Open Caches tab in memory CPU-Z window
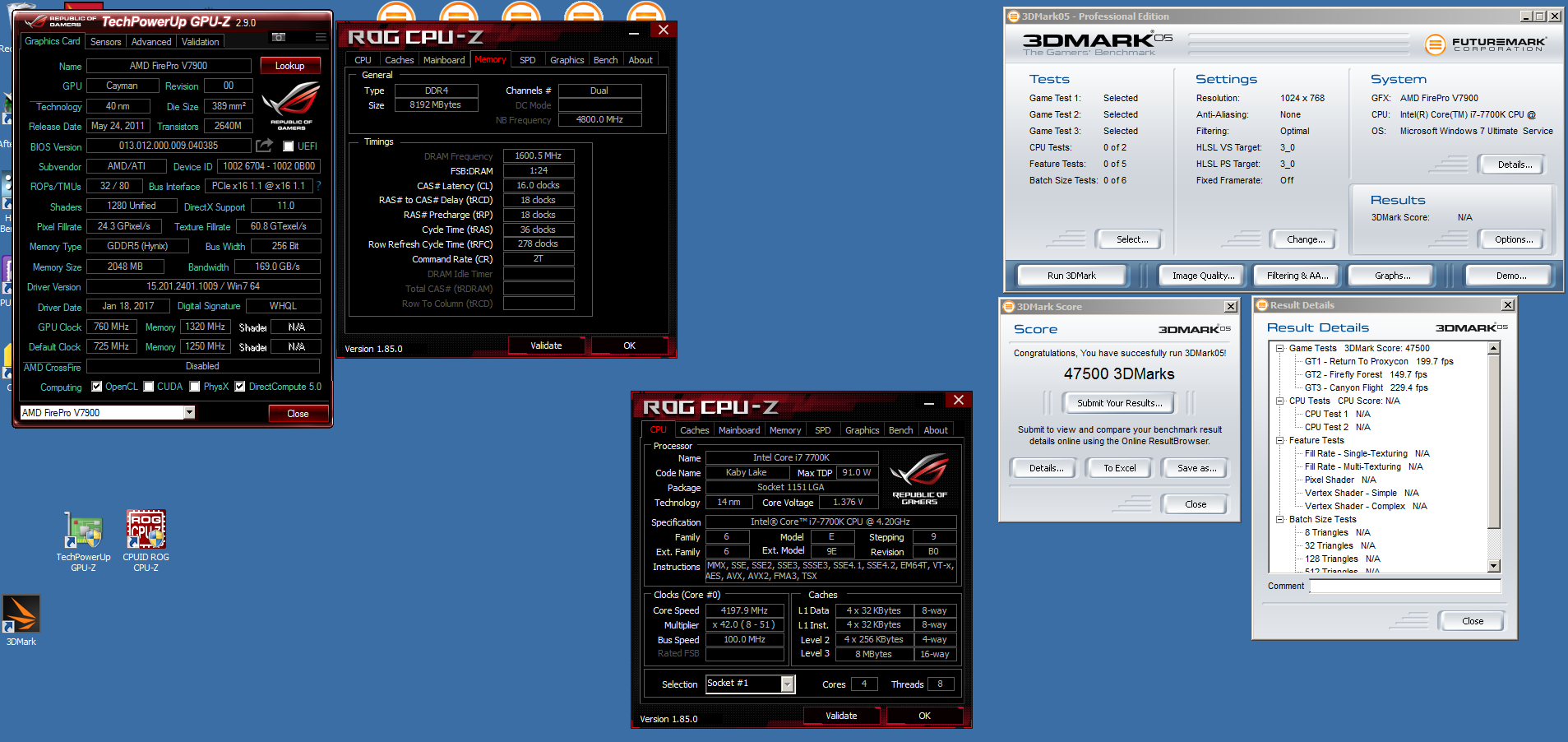The height and width of the screenshot is (742, 1568). 400,60
